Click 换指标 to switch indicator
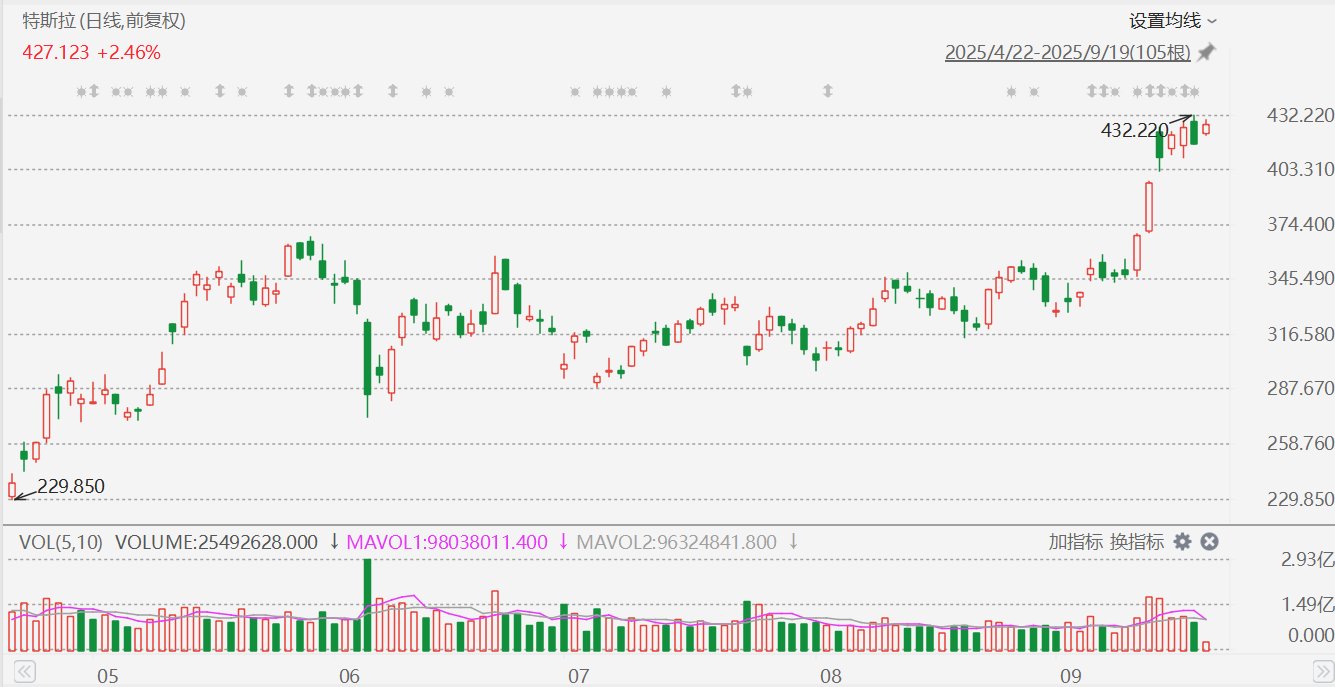 [1137, 542]
